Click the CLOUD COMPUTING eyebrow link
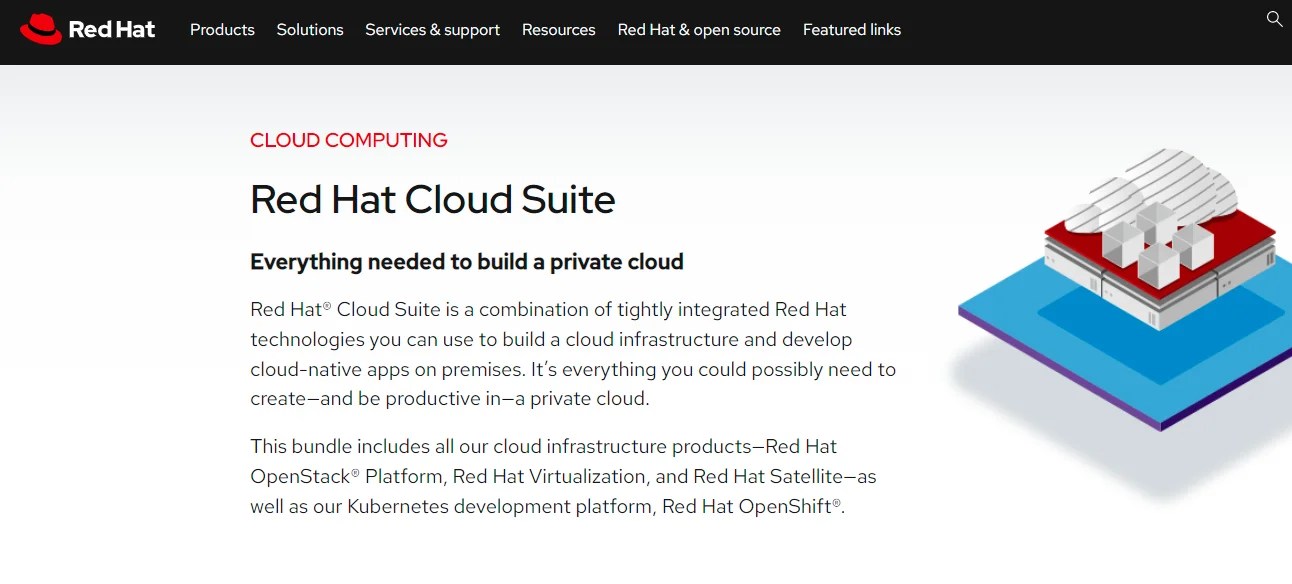 click(x=348, y=140)
